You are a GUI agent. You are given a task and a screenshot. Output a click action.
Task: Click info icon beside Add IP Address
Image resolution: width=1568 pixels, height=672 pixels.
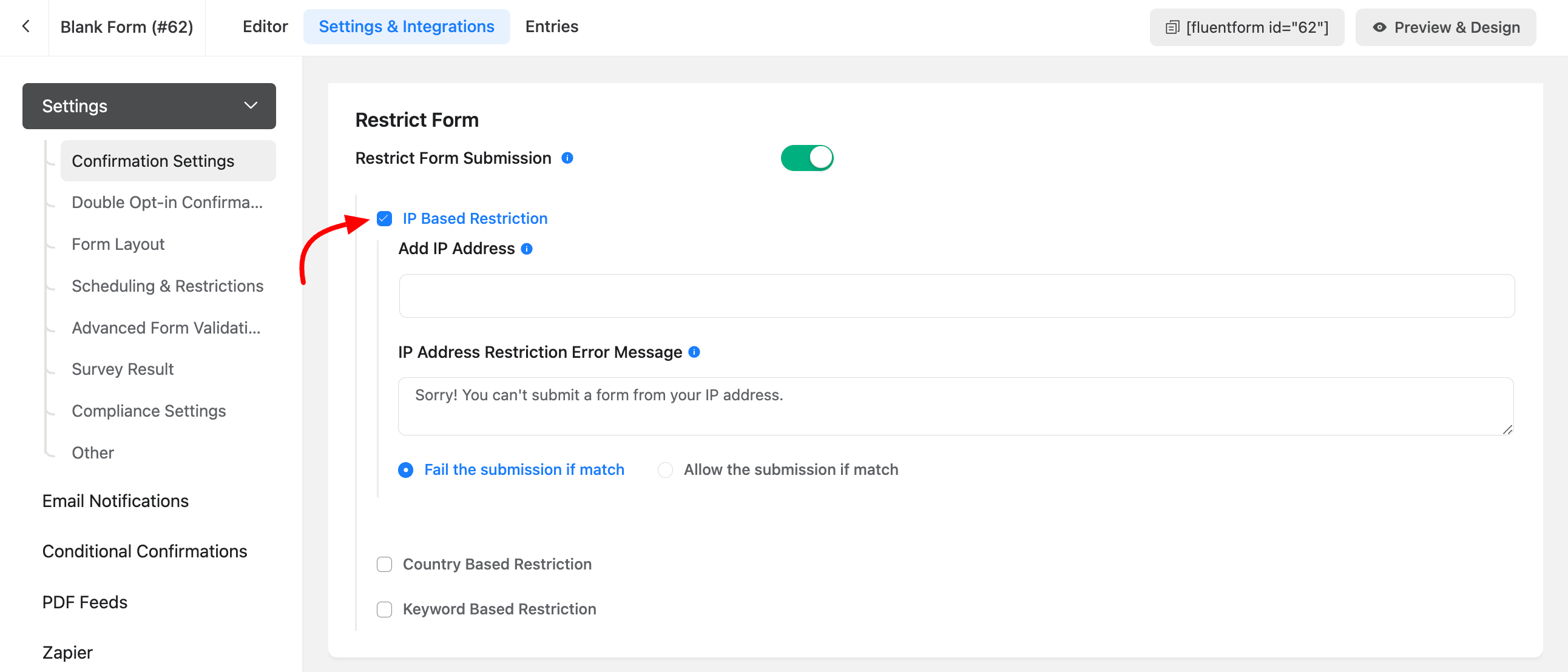pyautogui.click(x=527, y=249)
